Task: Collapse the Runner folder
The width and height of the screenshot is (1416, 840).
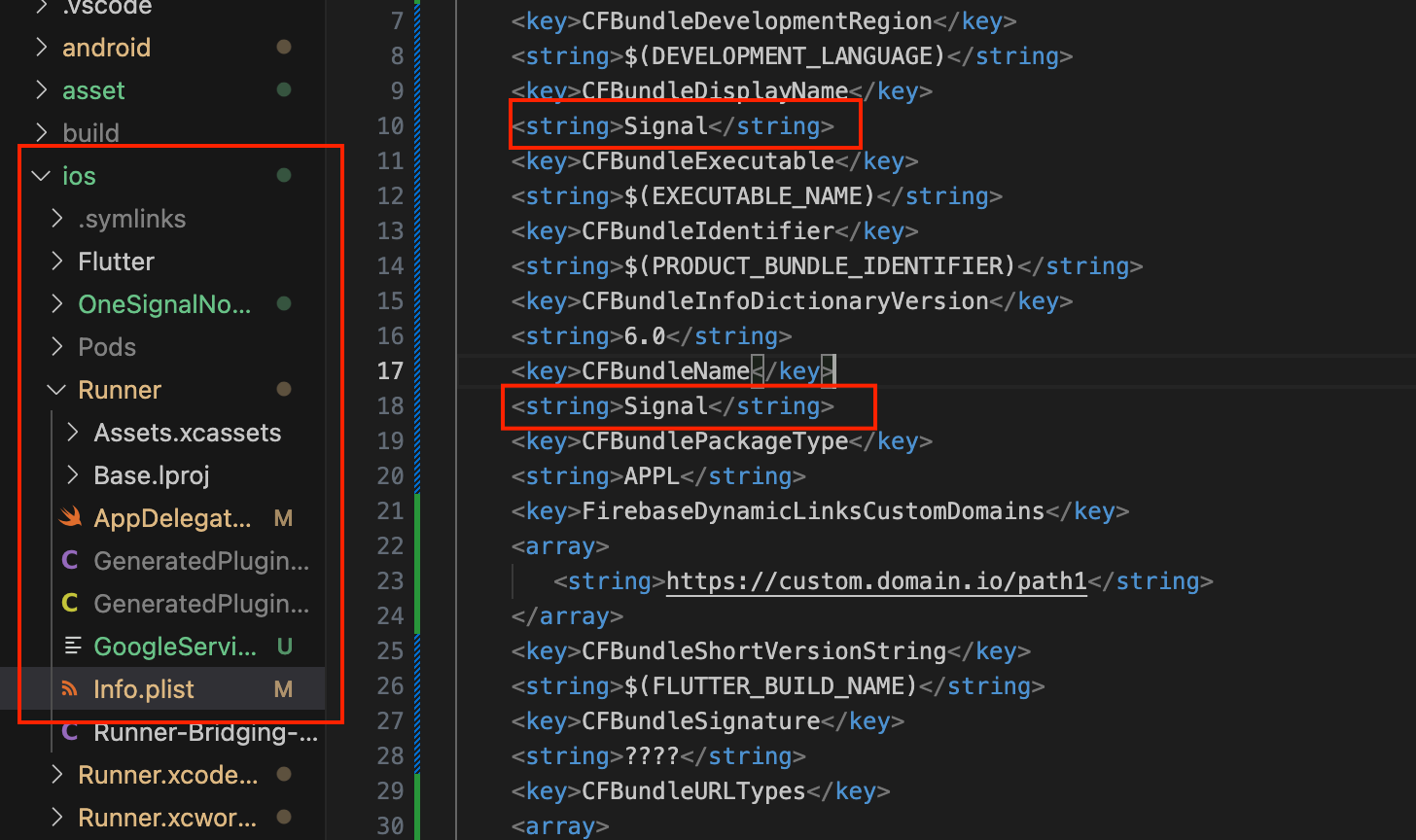Action: coord(56,390)
